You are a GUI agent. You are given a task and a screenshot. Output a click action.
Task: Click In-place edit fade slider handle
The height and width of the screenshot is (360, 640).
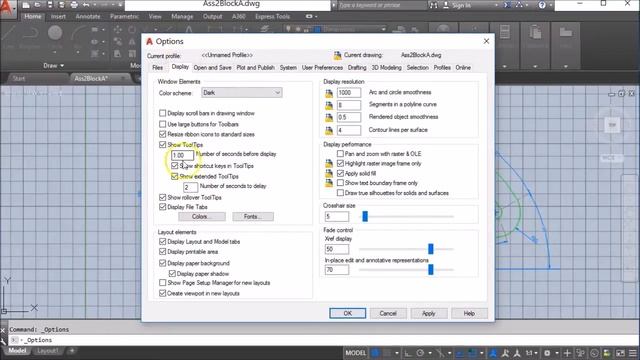[x=431, y=269]
